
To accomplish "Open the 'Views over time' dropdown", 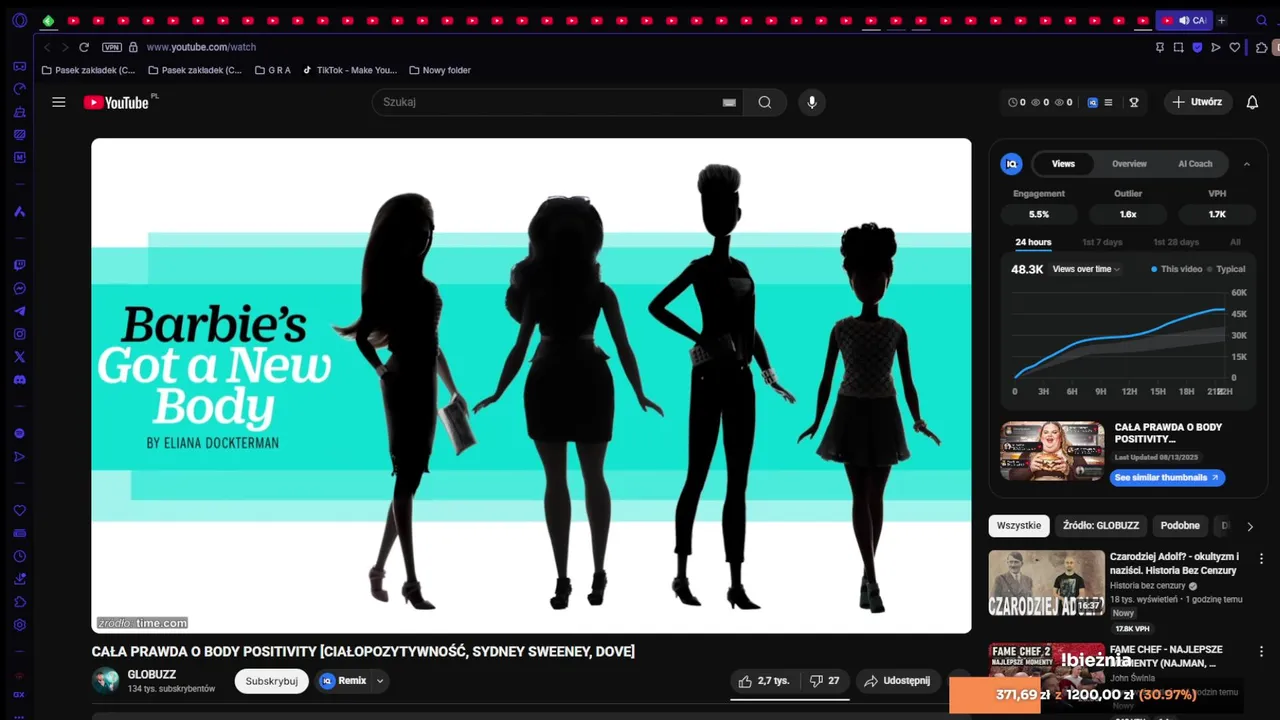I will pos(1086,269).
